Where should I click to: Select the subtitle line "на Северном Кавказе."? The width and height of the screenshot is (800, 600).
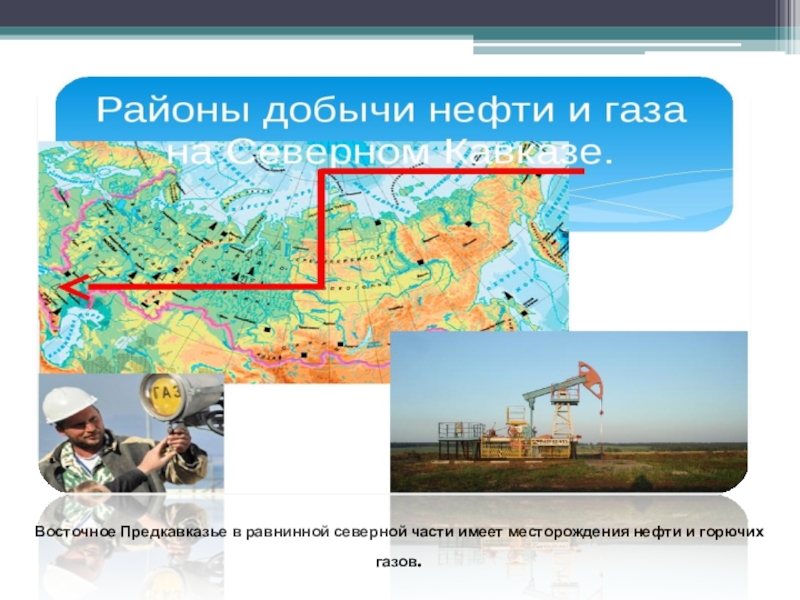coord(391,152)
